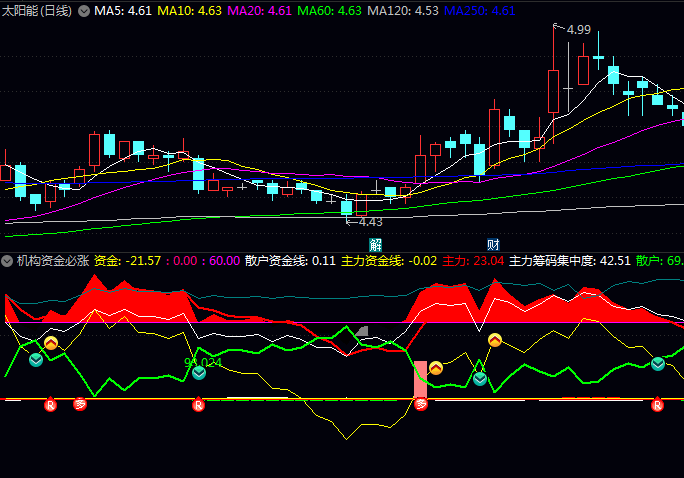Image resolution: width=684 pixels, height=478 pixels.
Task: Open the dropdown beside 太阳能(日线) title
Action: click(x=84, y=11)
